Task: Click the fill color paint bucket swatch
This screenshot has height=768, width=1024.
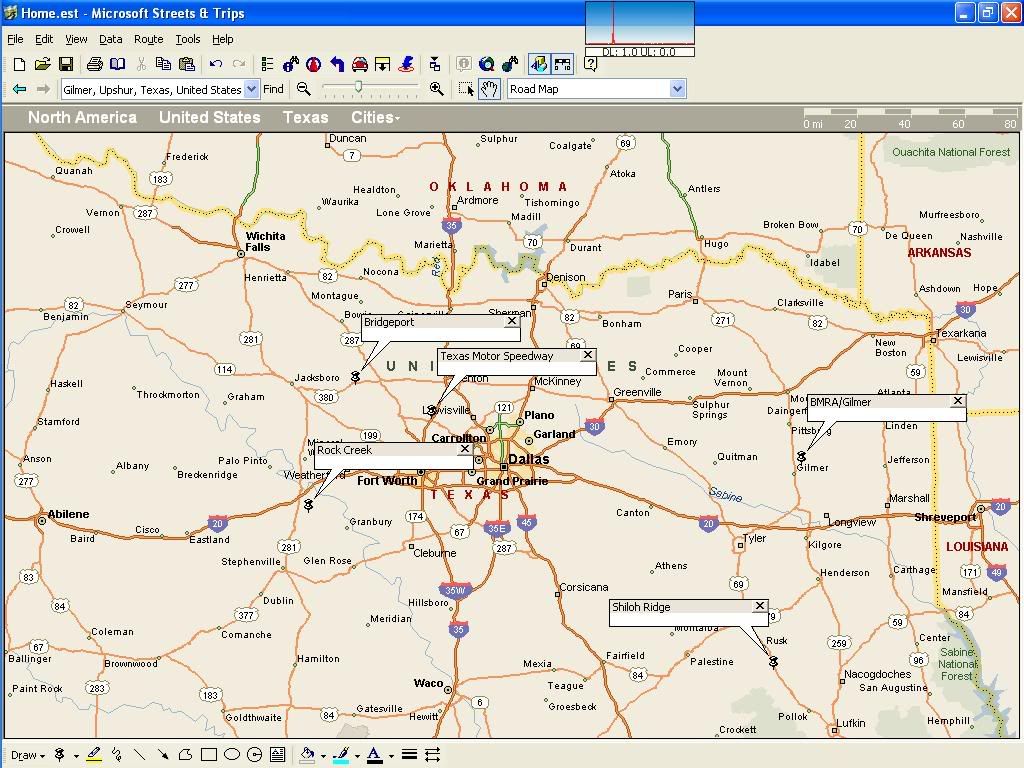Action: click(x=308, y=755)
